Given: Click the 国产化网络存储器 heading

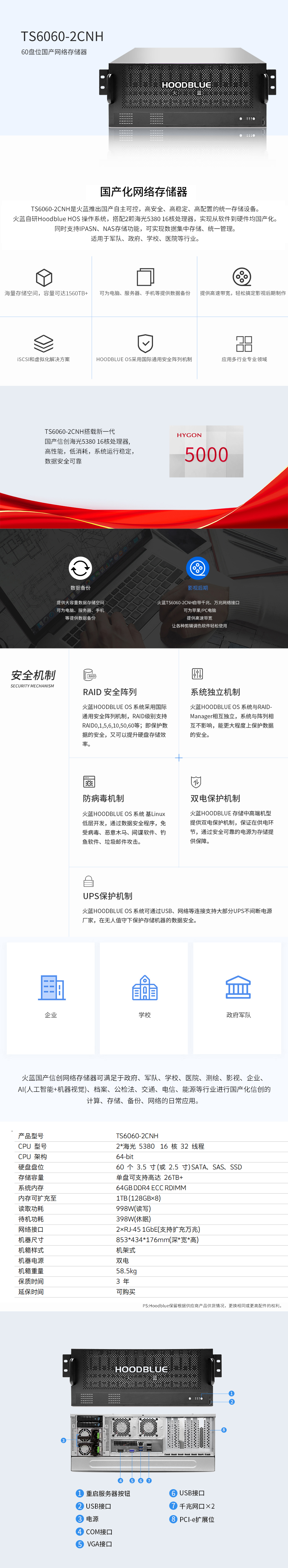Looking at the screenshot, I should tap(144, 192).
